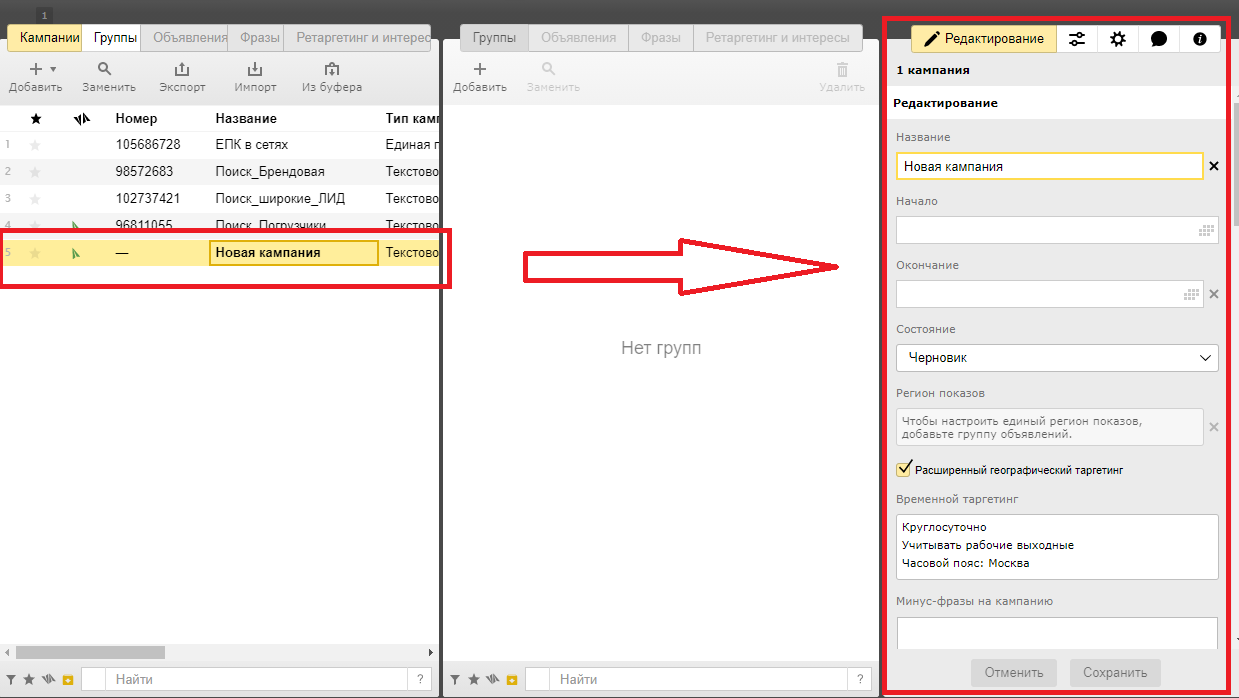Toggle the star for Поиск_Брендовая campaign
This screenshot has height=698, width=1239.
36,172
